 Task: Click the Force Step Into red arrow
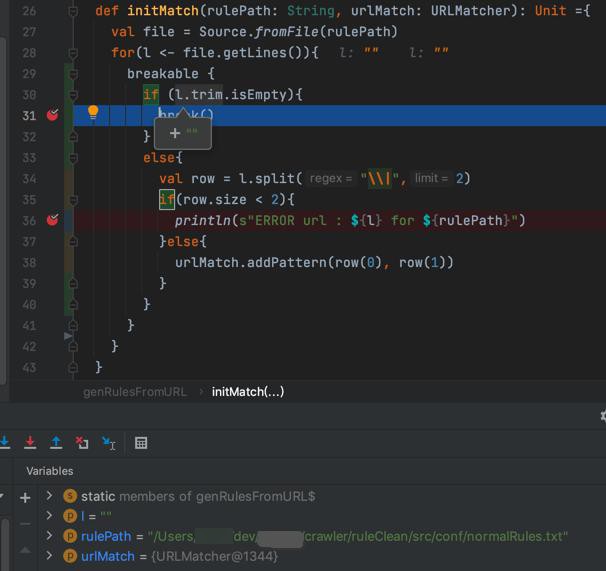[x=30, y=442]
